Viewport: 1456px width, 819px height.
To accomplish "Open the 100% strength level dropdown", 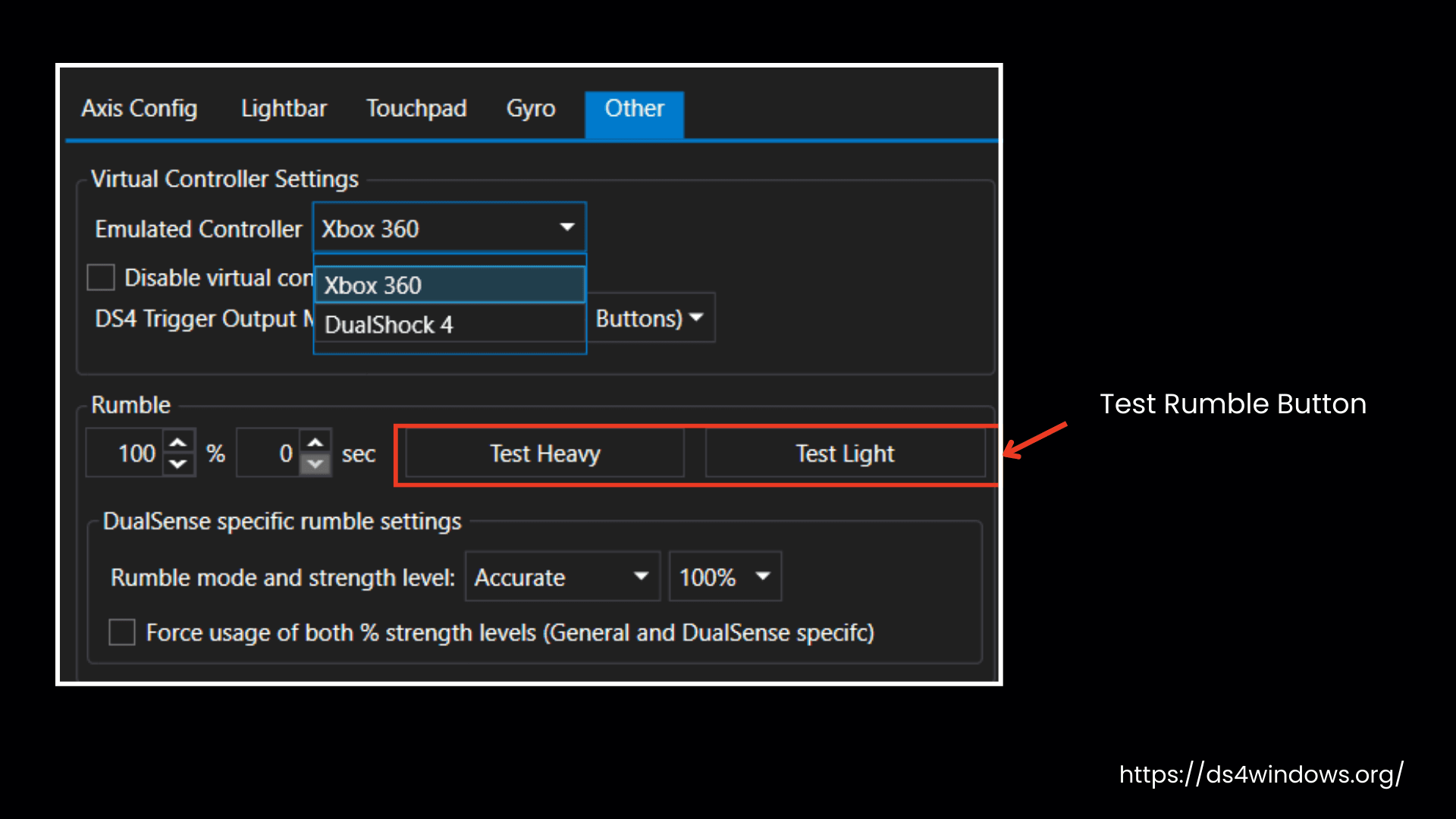I will click(725, 577).
